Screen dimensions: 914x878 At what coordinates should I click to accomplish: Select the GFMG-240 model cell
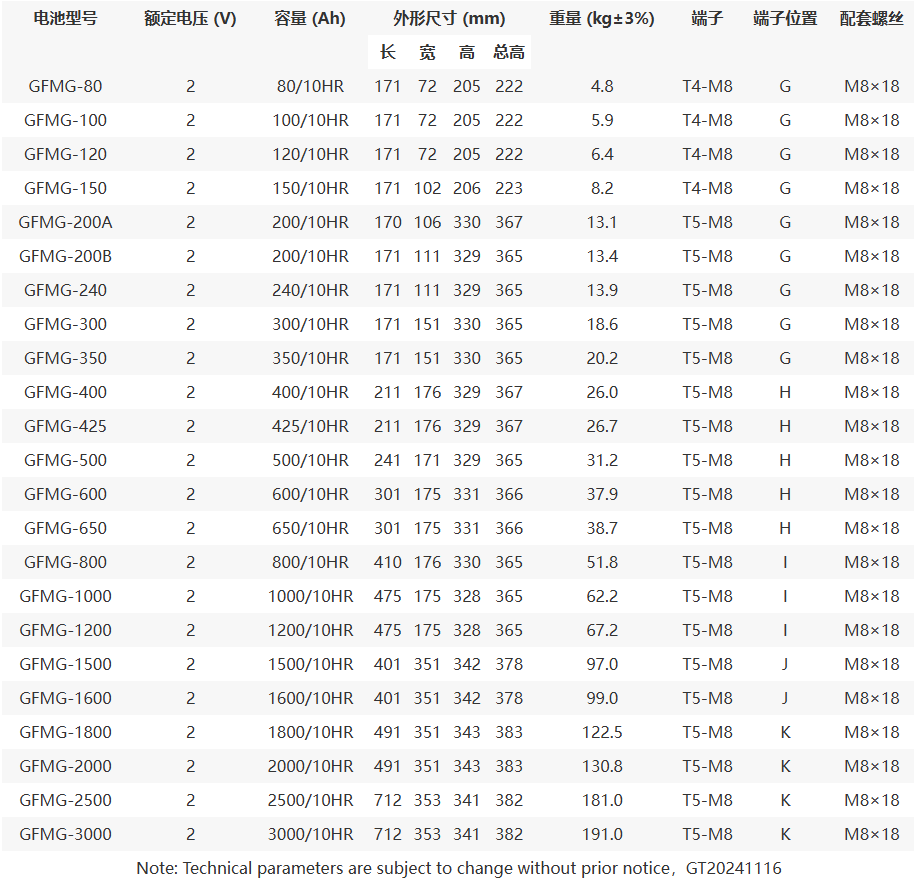click(x=65, y=290)
